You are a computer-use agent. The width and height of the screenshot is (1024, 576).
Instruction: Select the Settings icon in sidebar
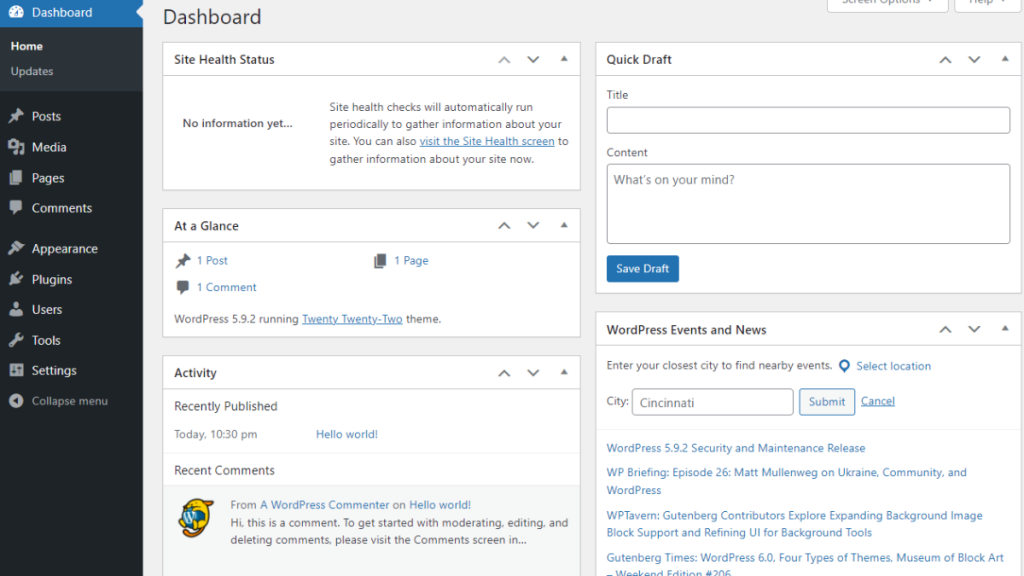coord(17,370)
